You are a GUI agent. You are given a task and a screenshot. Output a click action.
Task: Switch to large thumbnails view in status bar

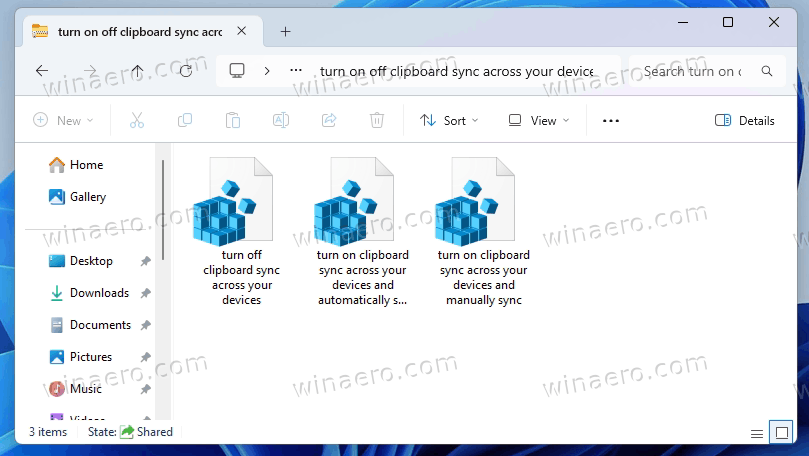pos(782,433)
